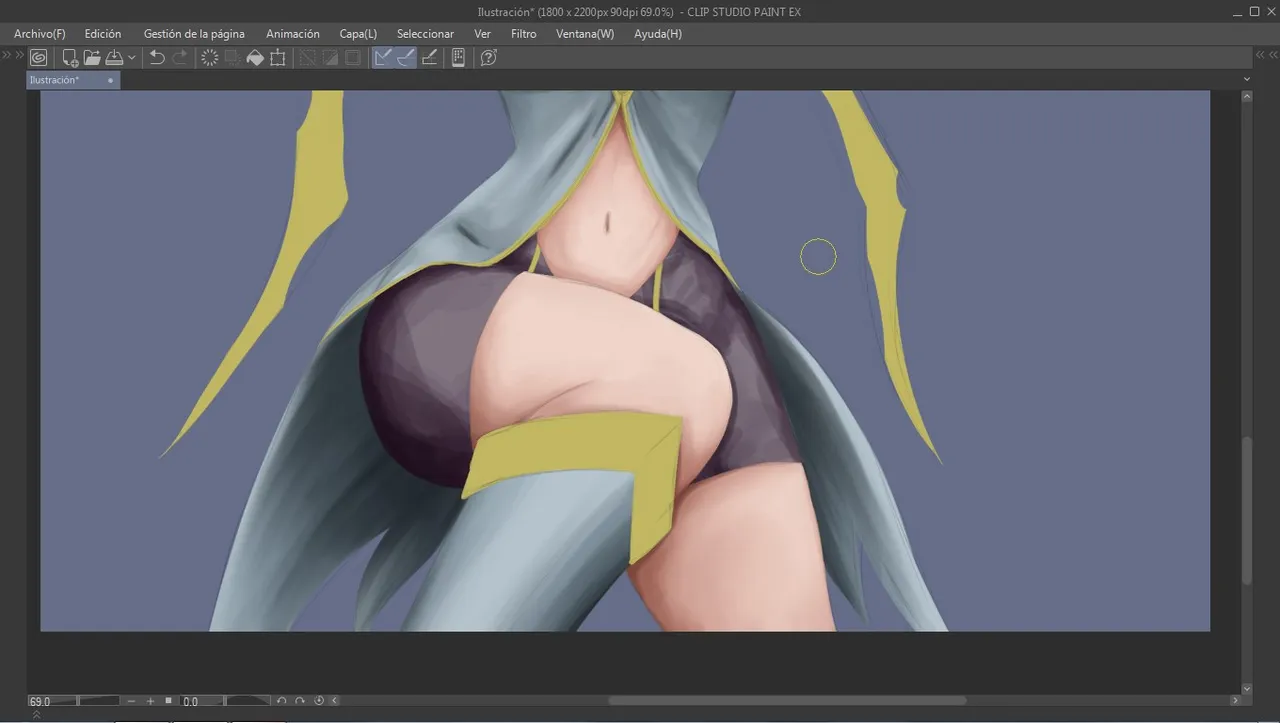
Task: Fill with the paint bucket icon
Action: coord(255,58)
